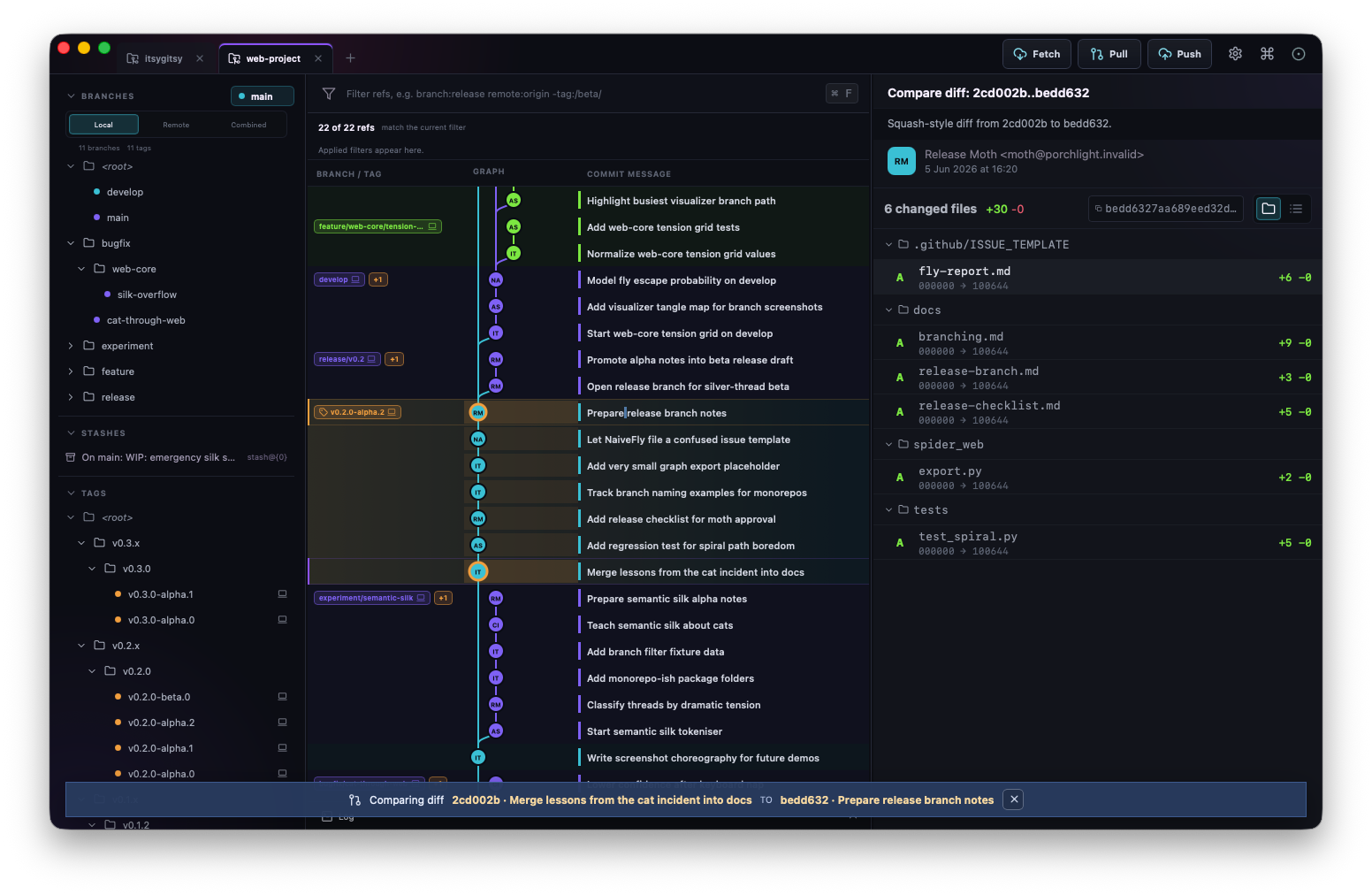Collapse the spider_web file group
This screenshot has width=1372, height=895.
tap(888, 445)
